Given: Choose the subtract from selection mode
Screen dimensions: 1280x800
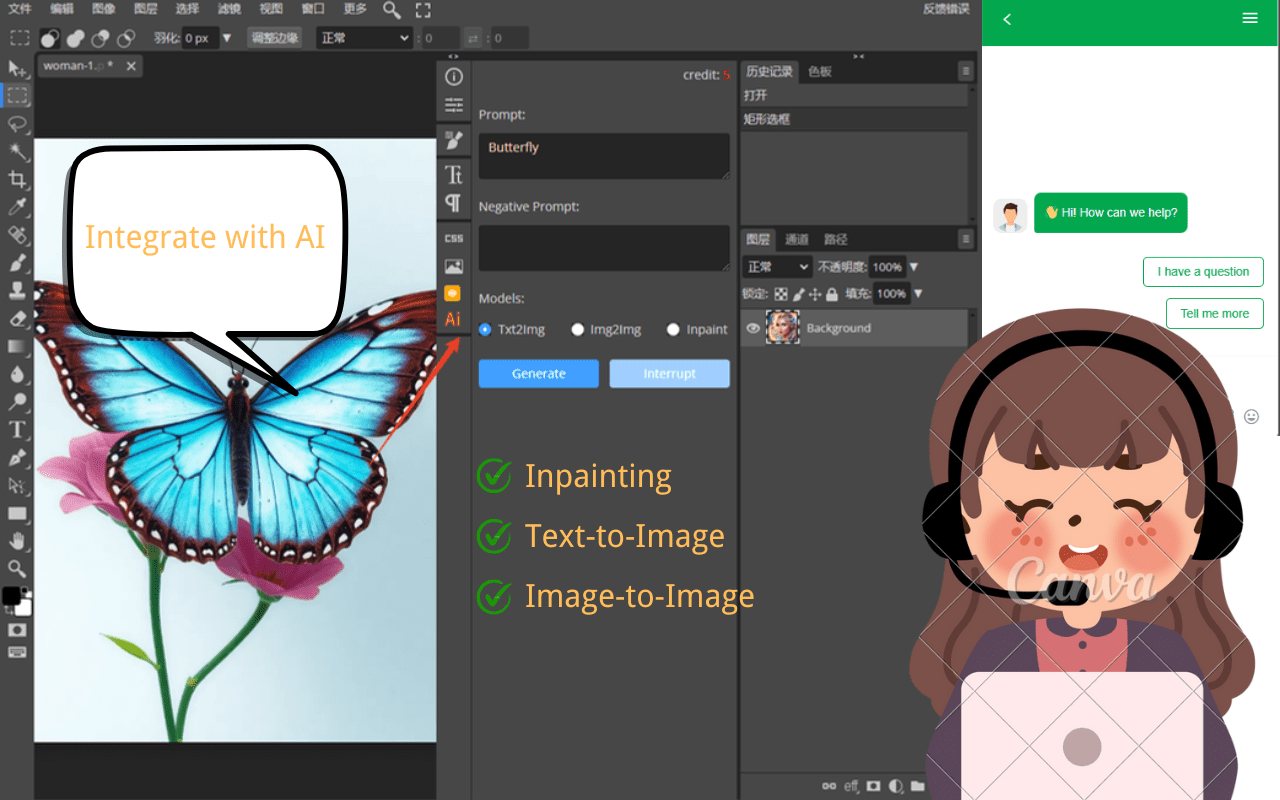Looking at the screenshot, I should pos(100,38).
